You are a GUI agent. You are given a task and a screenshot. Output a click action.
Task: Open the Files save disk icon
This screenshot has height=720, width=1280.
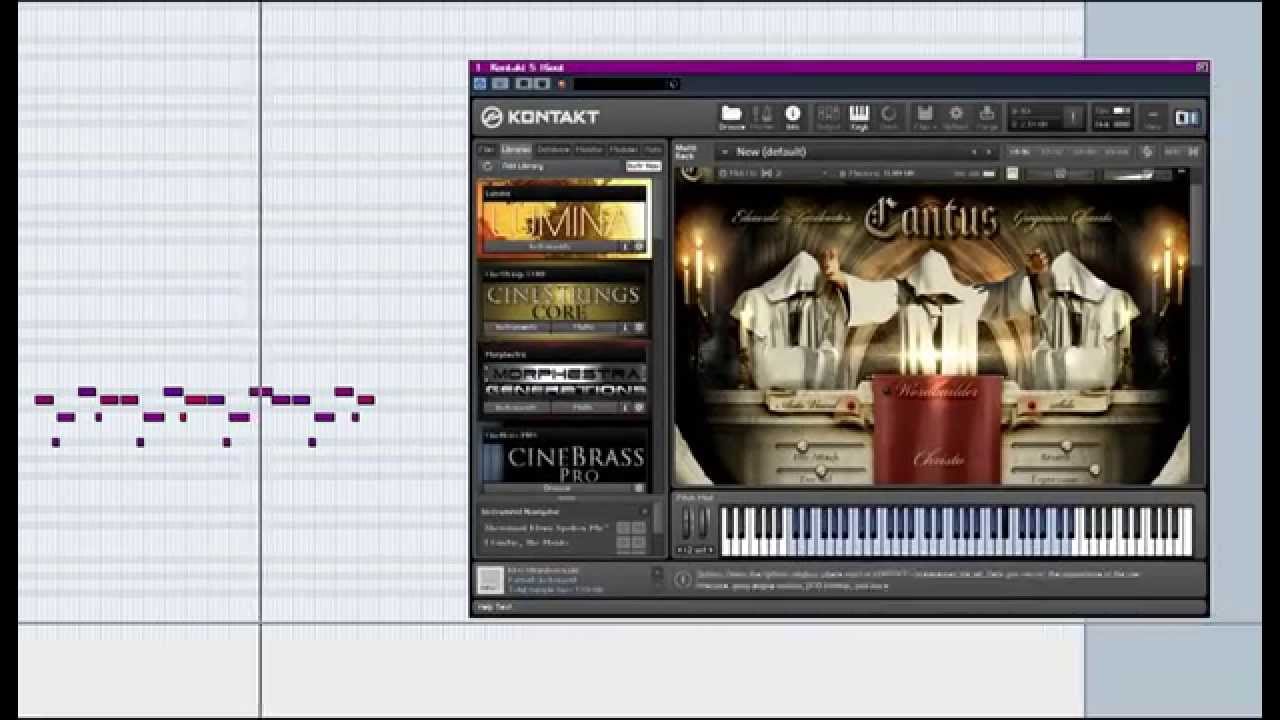click(925, 113)
